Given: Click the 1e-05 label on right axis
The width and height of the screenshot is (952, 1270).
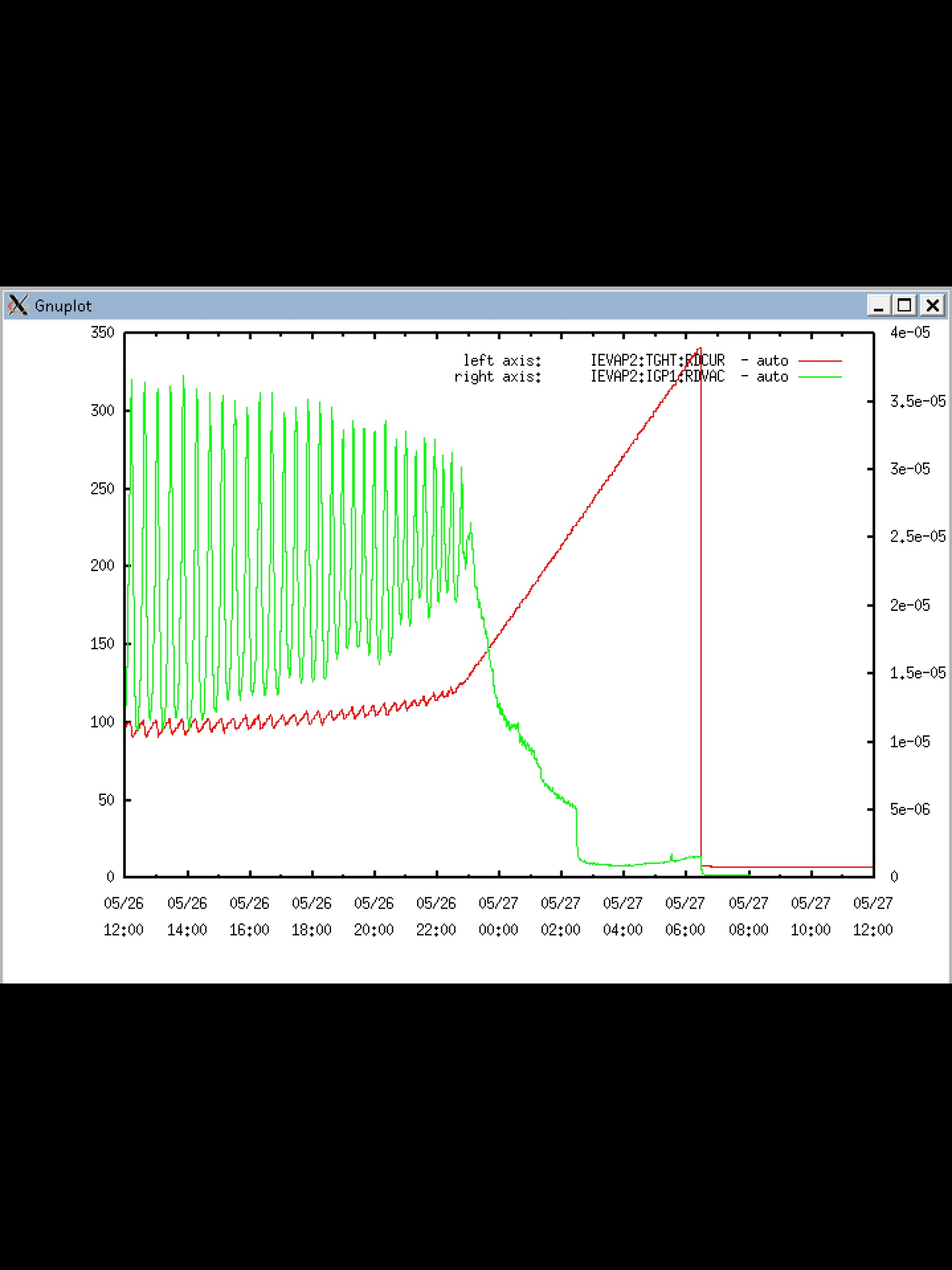Looking at the screenshot, I should (910, 742).
